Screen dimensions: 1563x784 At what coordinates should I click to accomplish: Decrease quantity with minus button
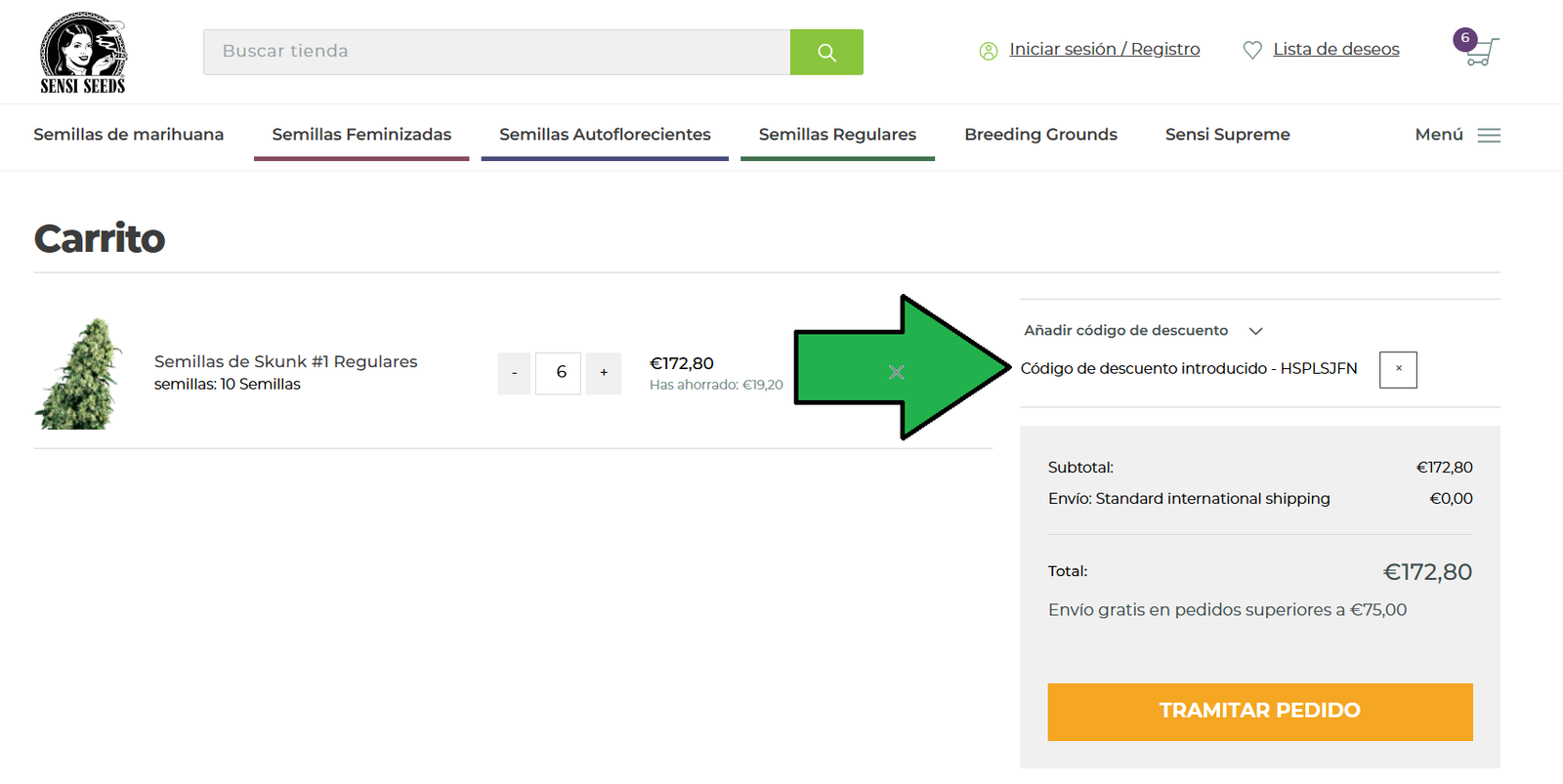514,373
